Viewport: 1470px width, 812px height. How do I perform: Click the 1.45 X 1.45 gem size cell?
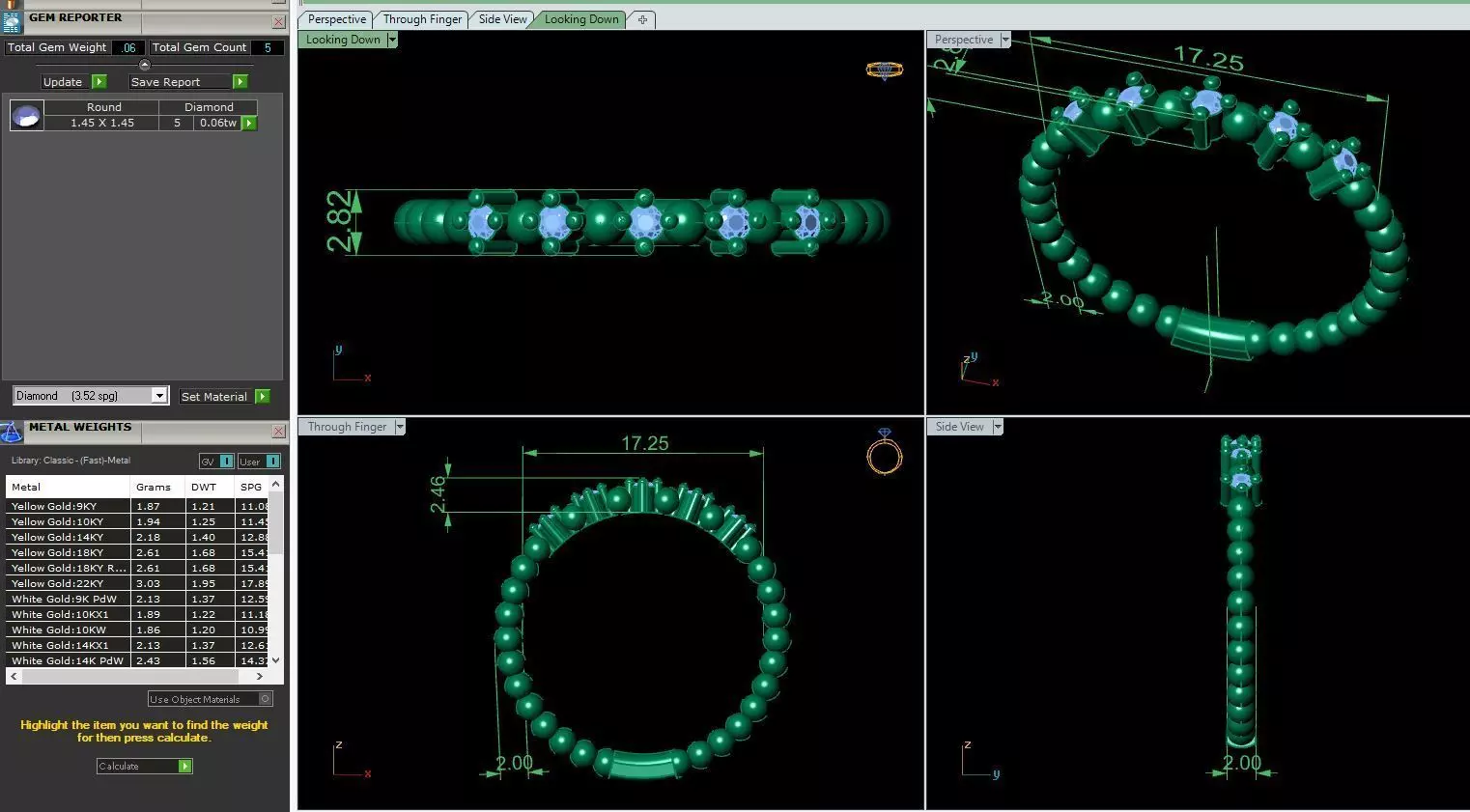tap(102, 123)
